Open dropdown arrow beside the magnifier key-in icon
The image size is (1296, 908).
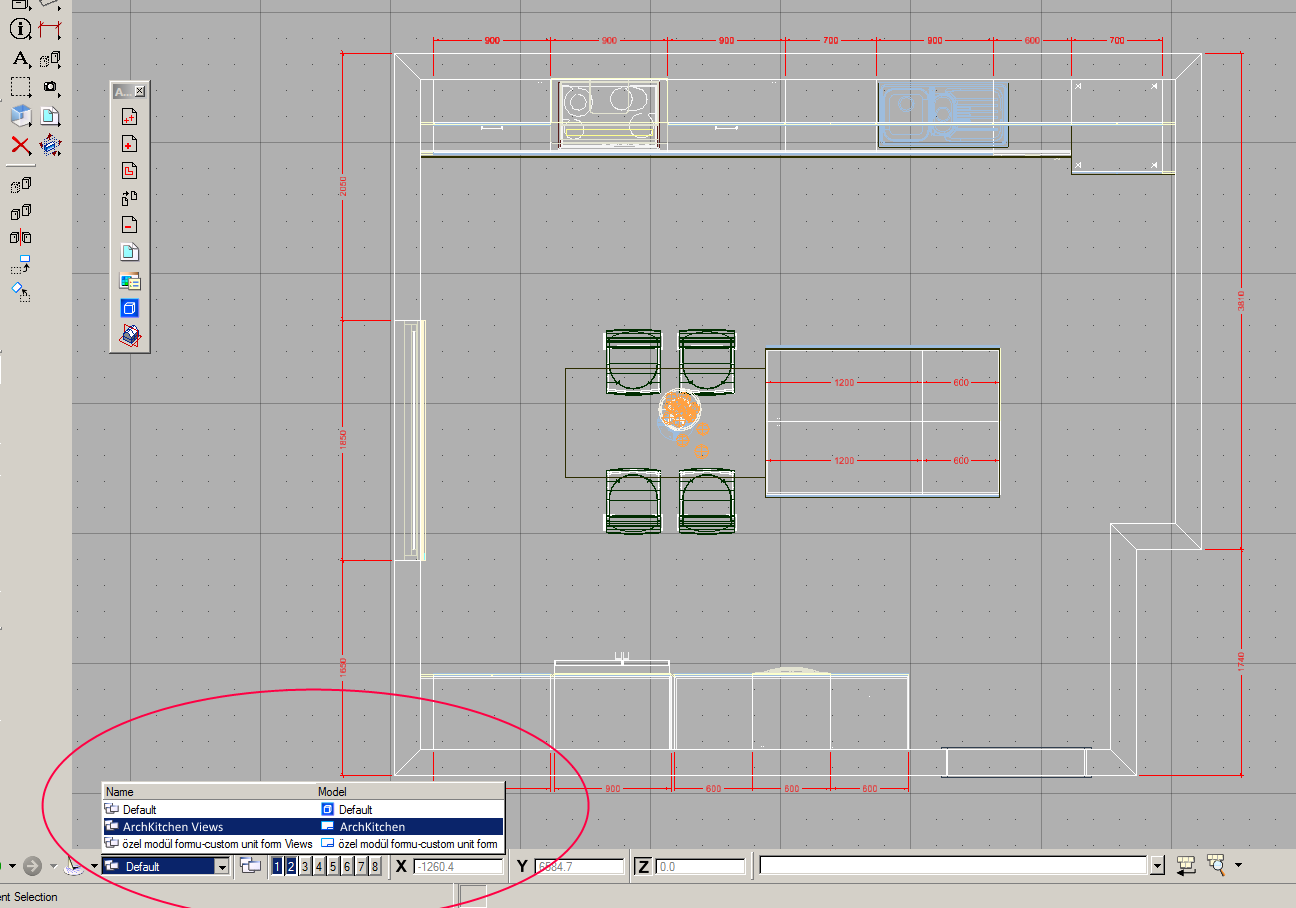click(x=1239, y=866)
